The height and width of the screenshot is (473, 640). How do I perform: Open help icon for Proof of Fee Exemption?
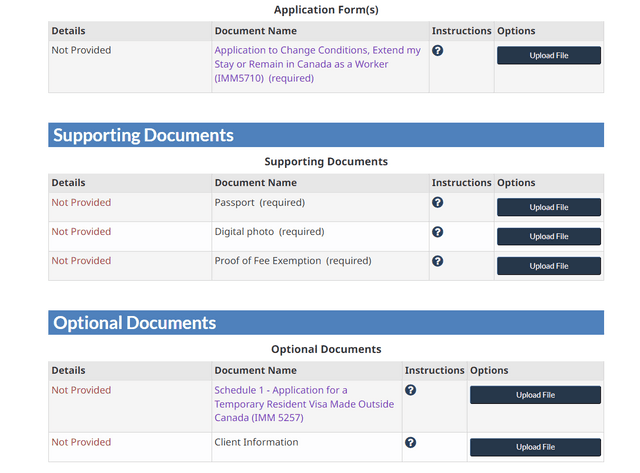438,261
